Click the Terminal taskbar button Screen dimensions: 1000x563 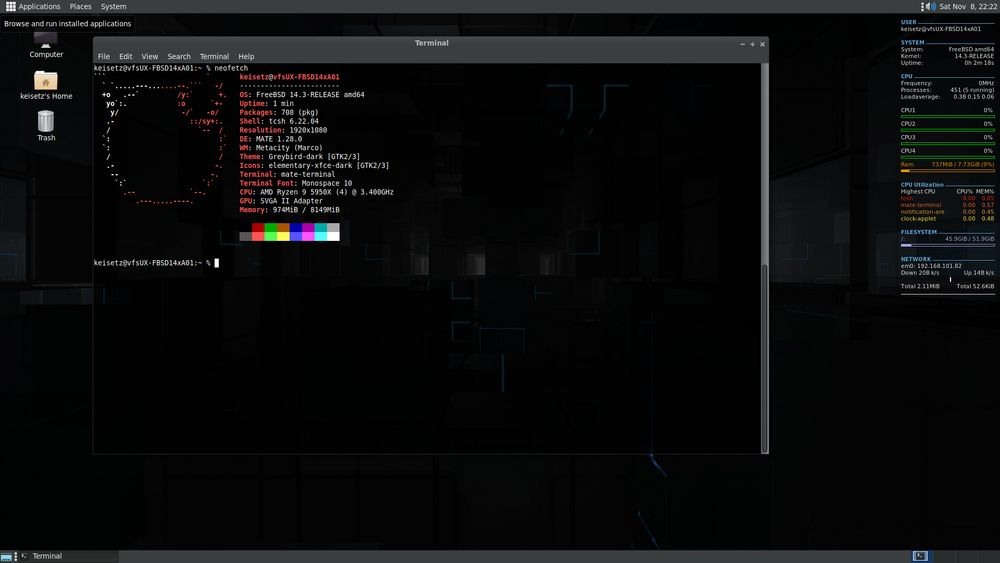point(69,557)
